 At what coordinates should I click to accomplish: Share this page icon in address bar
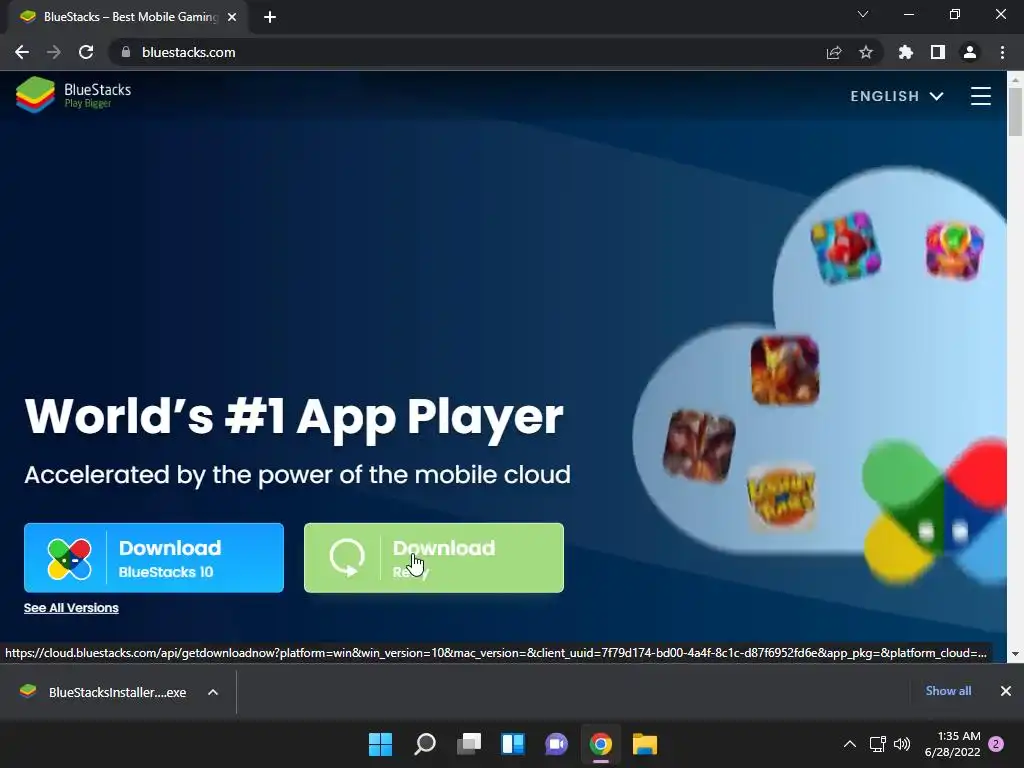(x=834, y=52)
